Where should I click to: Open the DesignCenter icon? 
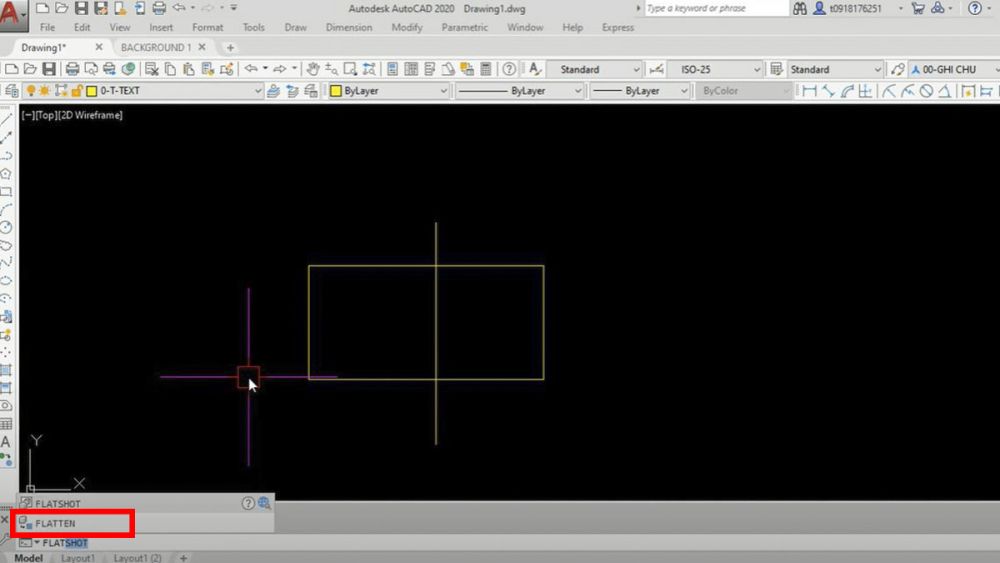[411, 69]
